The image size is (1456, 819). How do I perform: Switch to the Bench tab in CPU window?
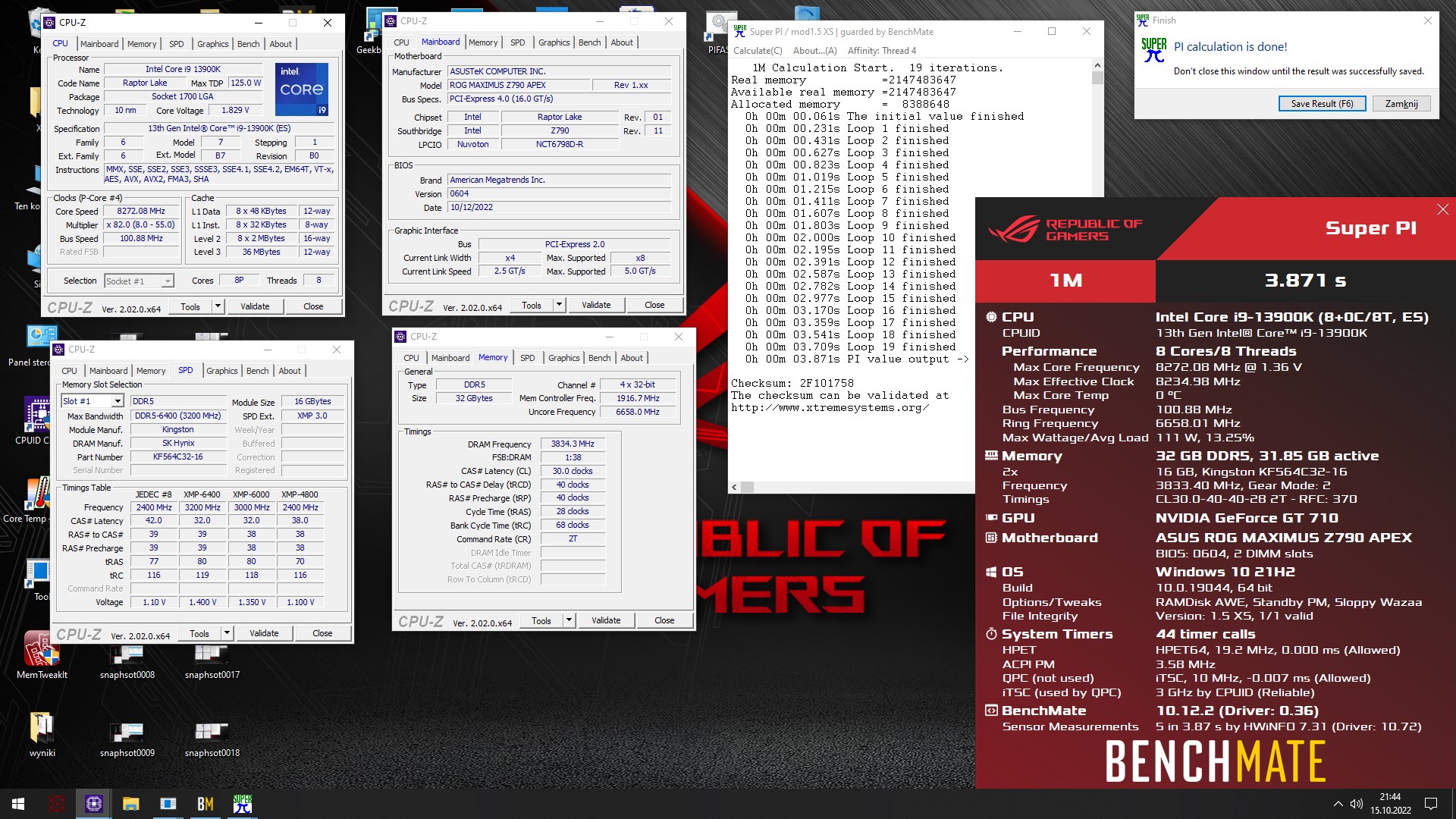point(248,44)
